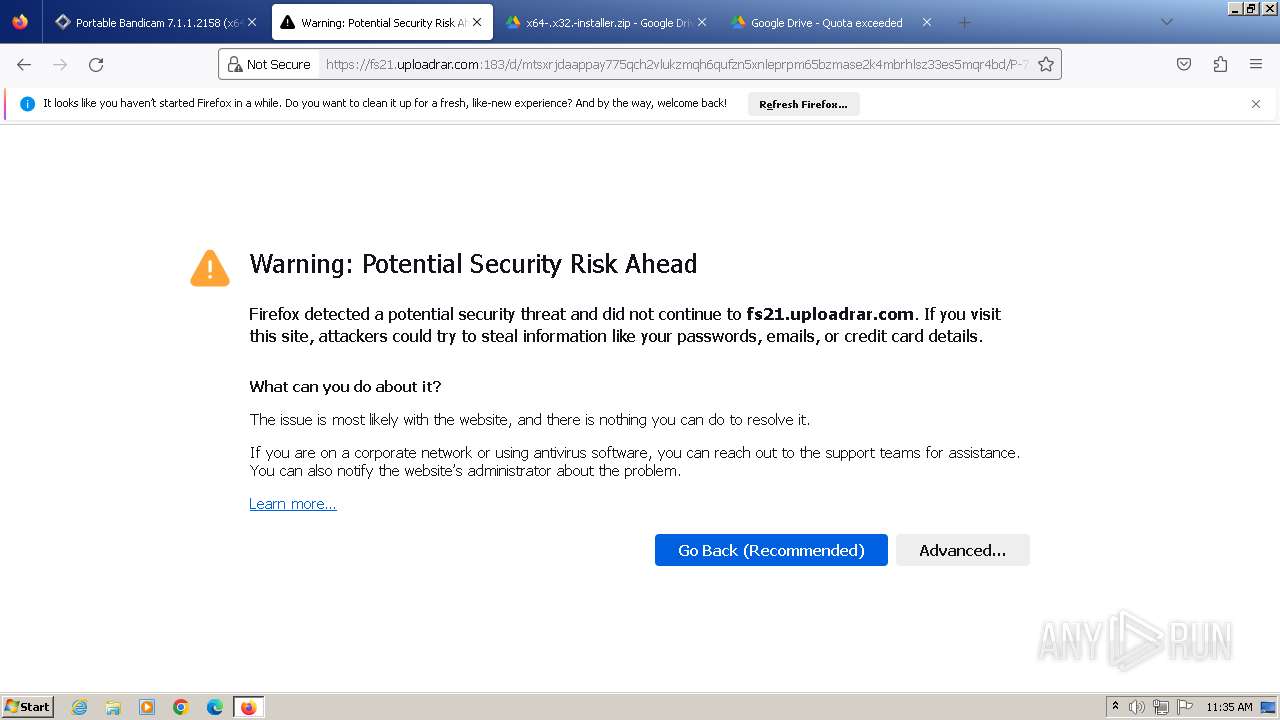Expand the Advanced... options

coord(962,550)
